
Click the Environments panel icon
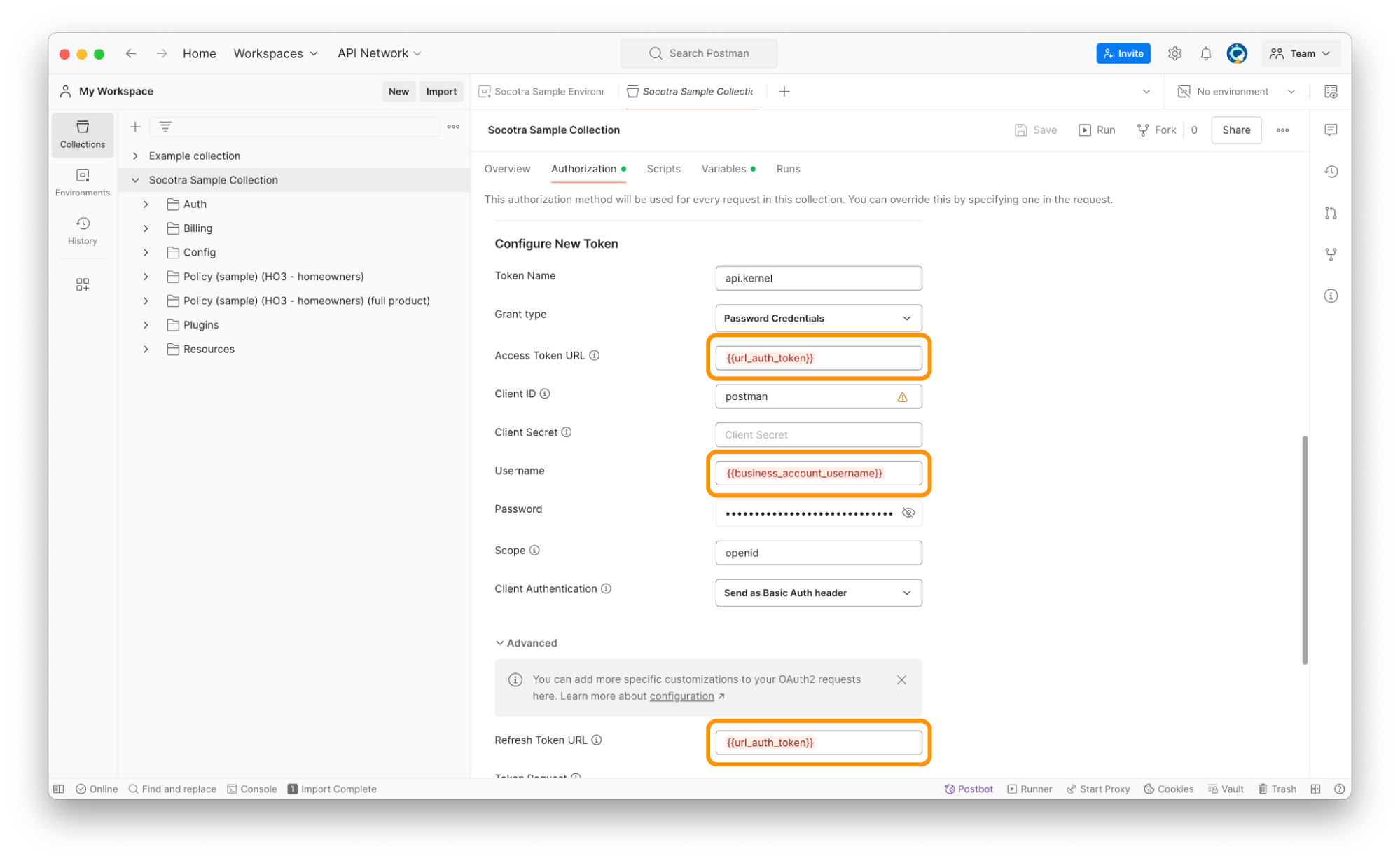coord(82,181)
